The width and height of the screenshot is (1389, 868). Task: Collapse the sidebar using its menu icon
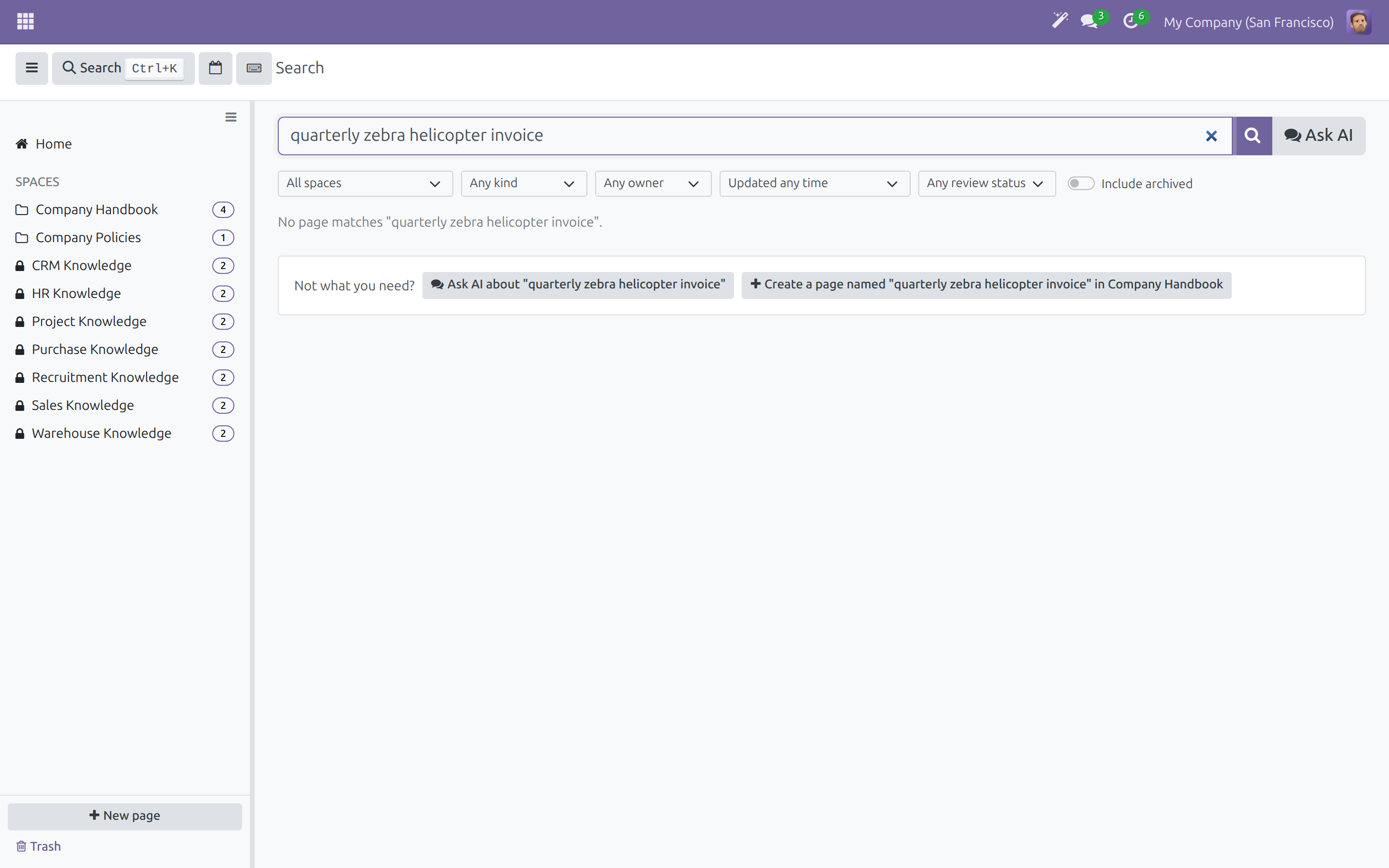point(231,117)
